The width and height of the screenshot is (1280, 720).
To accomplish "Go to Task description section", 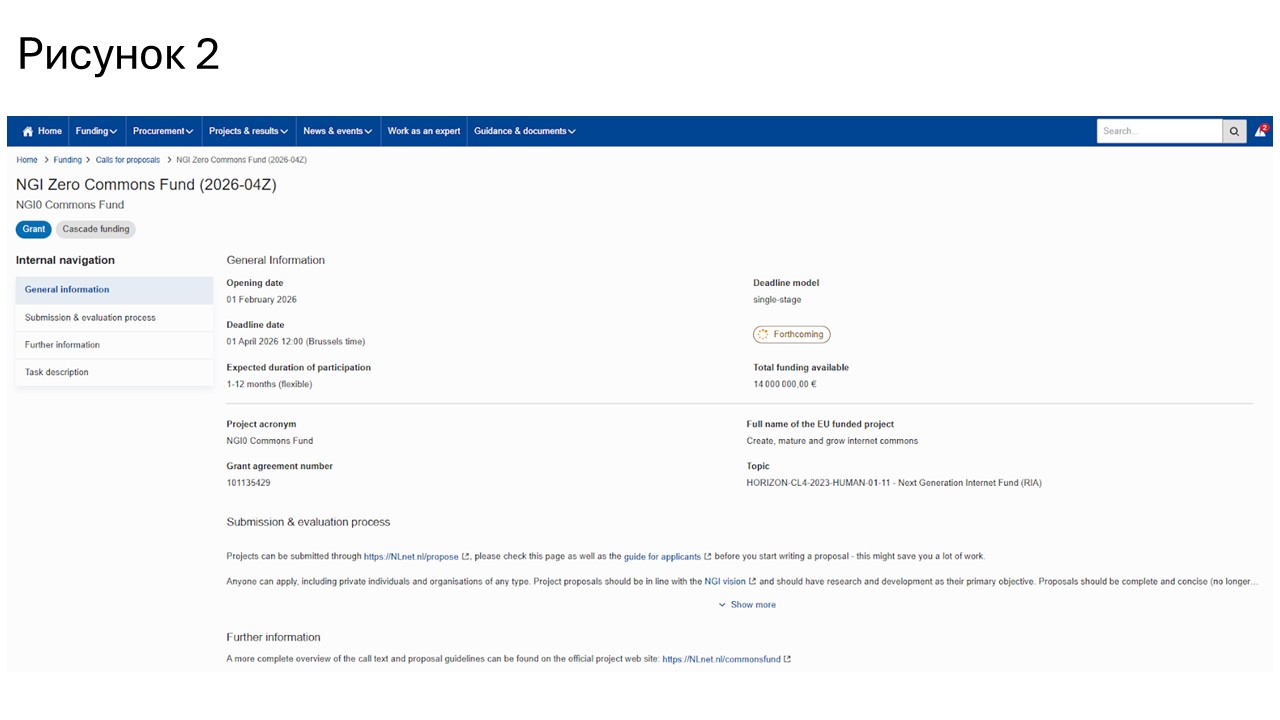I will click(57, 372).
